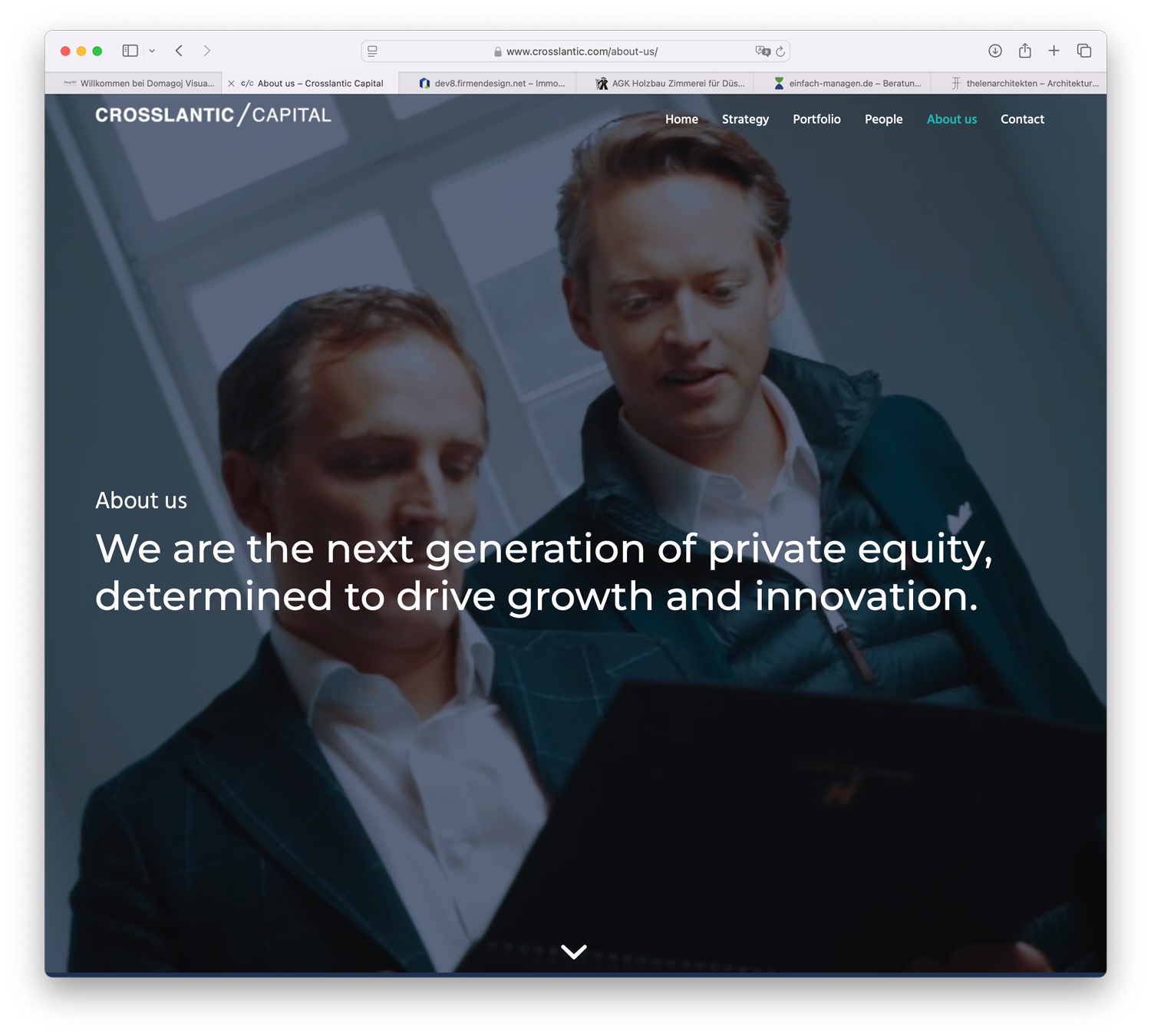Image resolution: width=1151 pixels, height=1036 pixels.
Task: Open the downloads icon
Action: [995, 51]
